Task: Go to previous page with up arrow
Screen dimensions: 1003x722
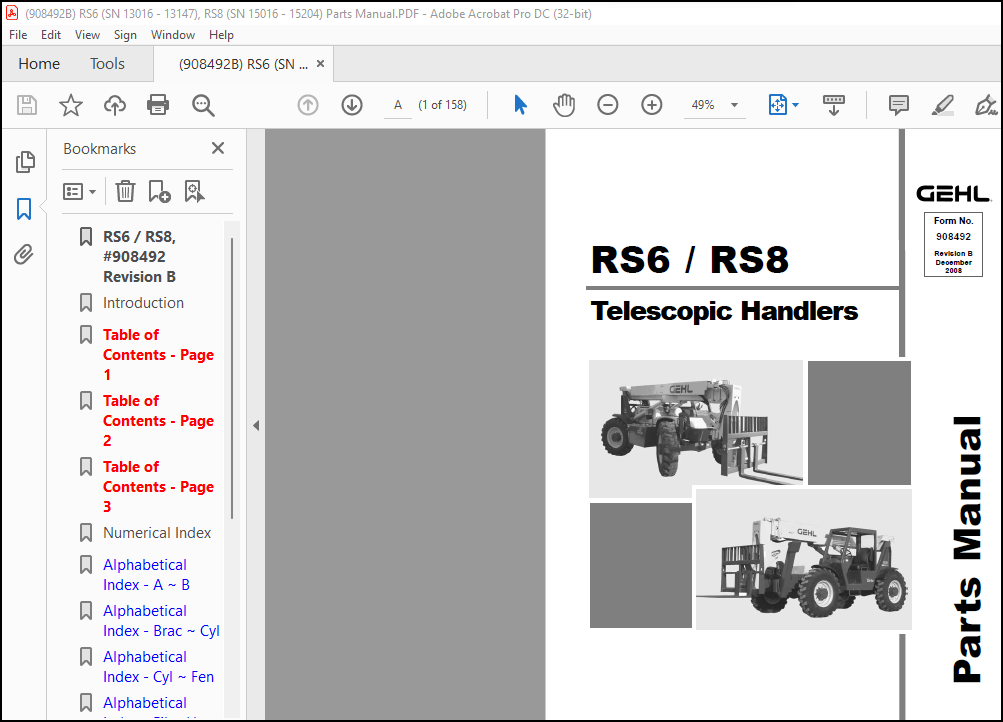Action: (308, 105)
